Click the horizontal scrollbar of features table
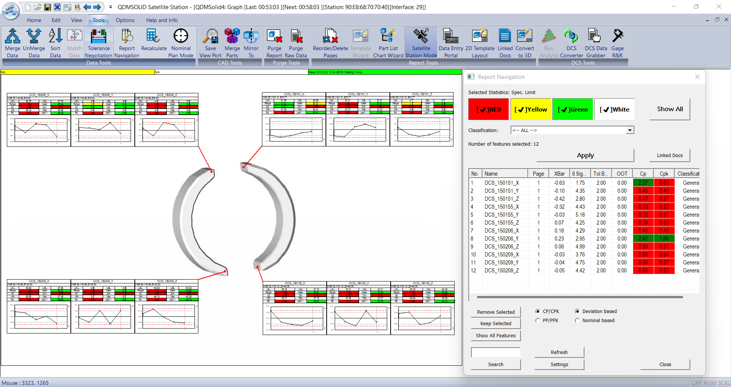The height and width of the screenshot is (387, 731). pyautogui.click(x=579, y=297)
